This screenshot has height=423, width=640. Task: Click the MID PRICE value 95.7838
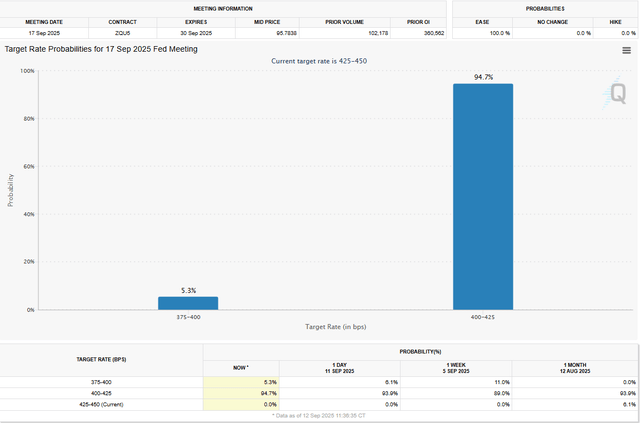[x=287, y=33]
